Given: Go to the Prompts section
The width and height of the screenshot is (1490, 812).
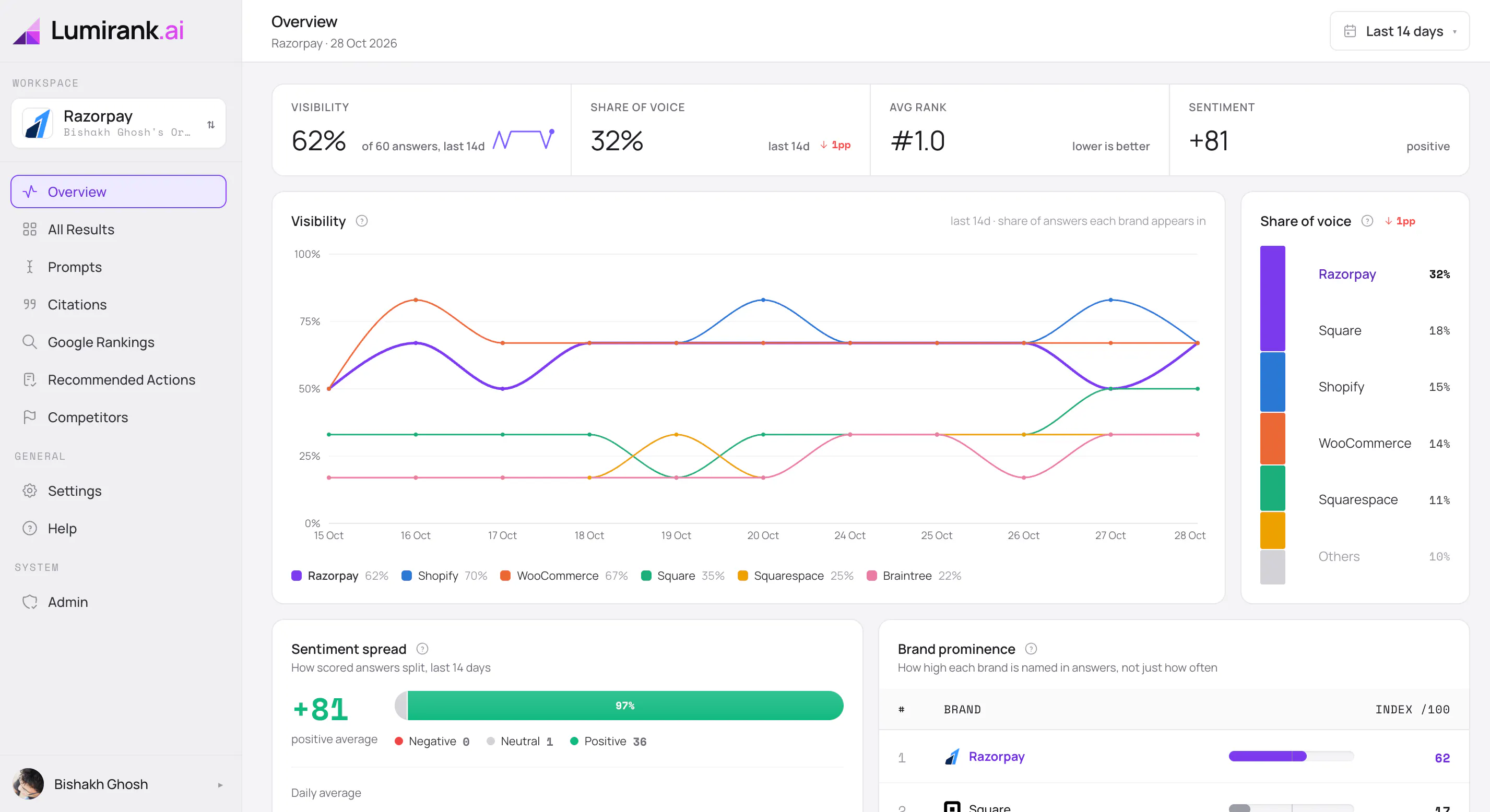Looking at the screenshot, I should tap(119, 267).
